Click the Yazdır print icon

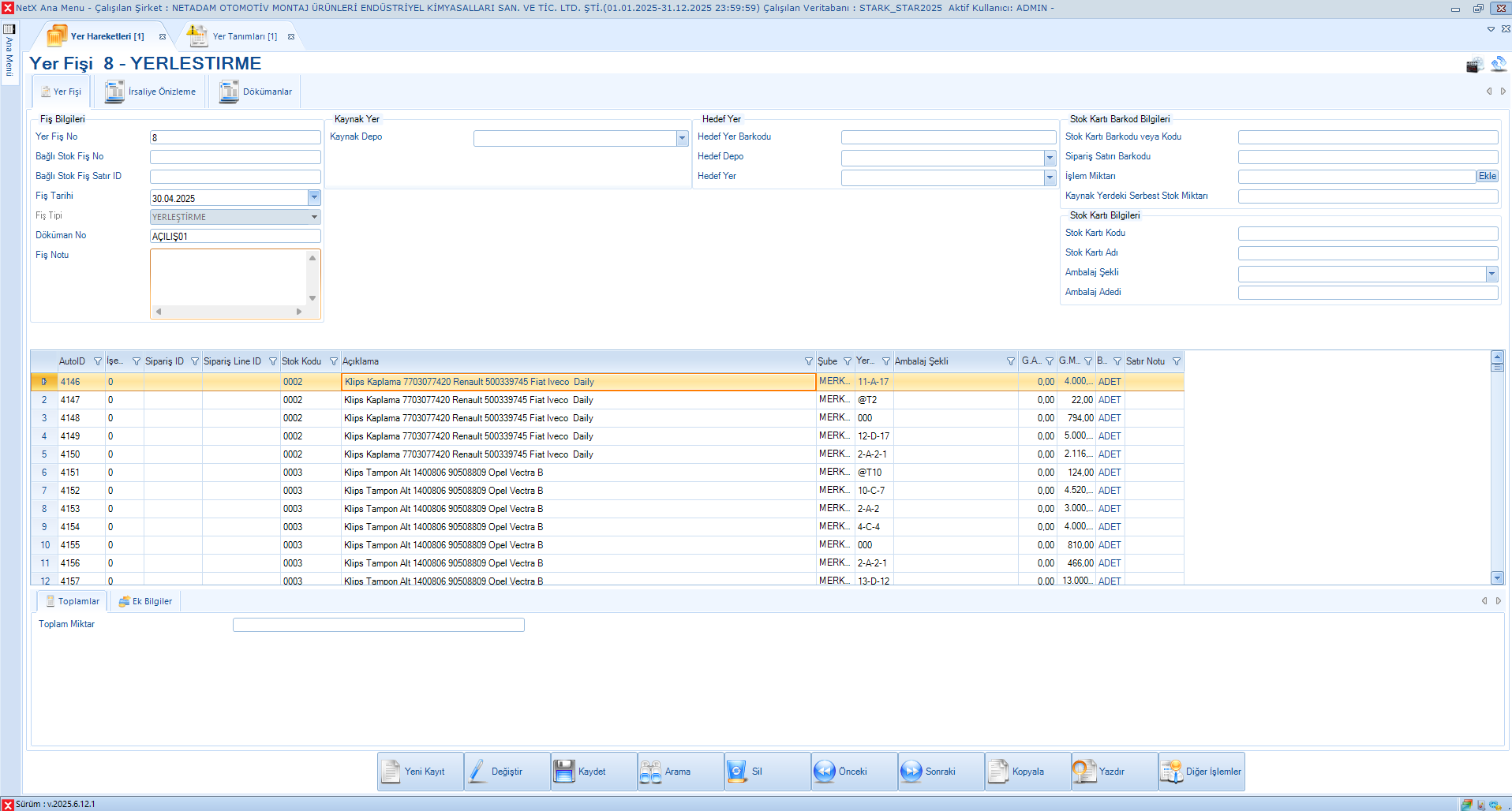pyautogui.click(x=1085, y=771)
